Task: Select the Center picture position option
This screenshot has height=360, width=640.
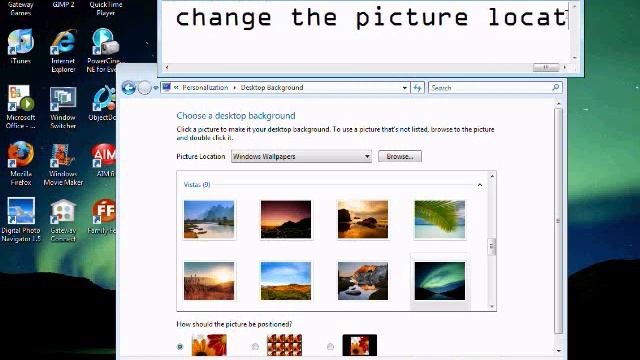Action: pyautogui.click(x=330, y=347)
